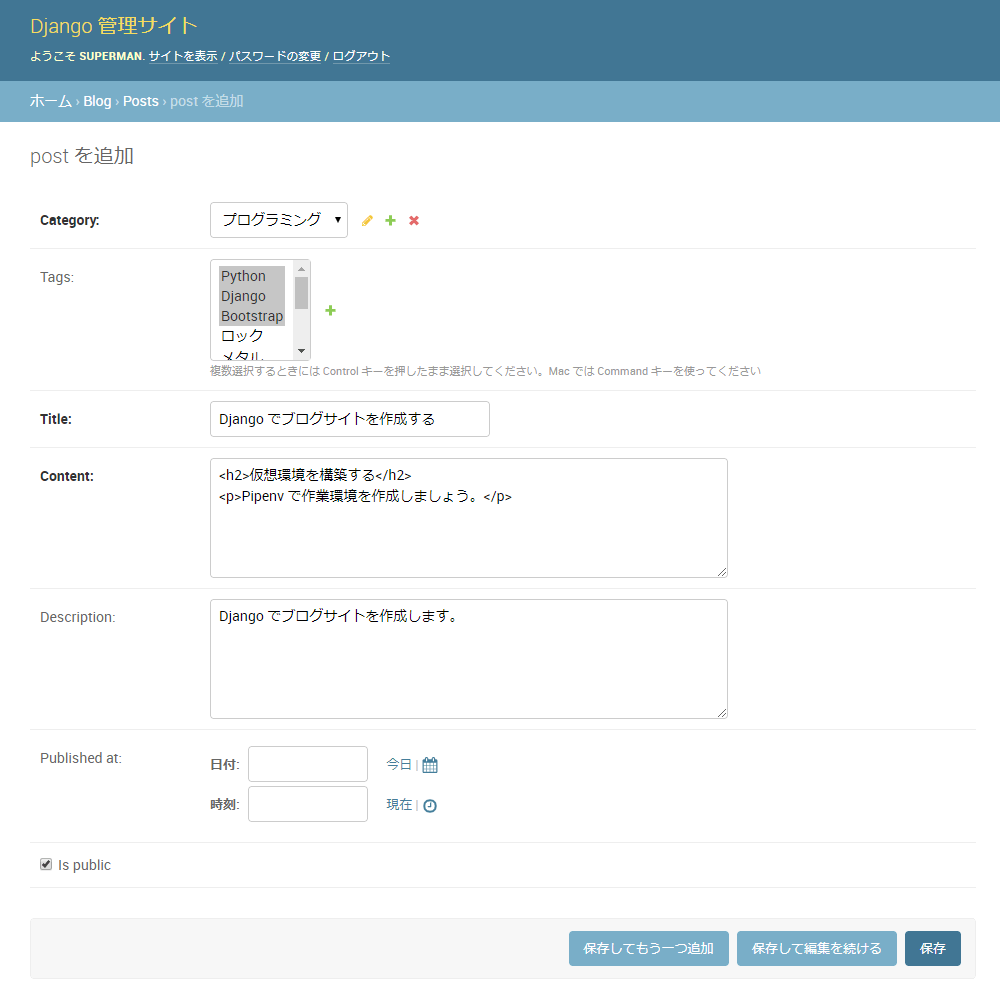The image size is (1000, 988).
Task: Toggle the Is public checkbox
Action: point(46,864)
